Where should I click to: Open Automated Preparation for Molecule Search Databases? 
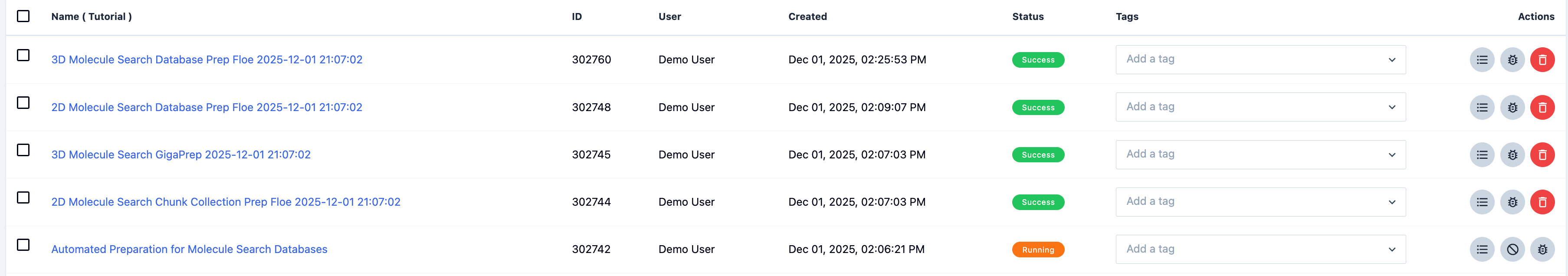189,249
